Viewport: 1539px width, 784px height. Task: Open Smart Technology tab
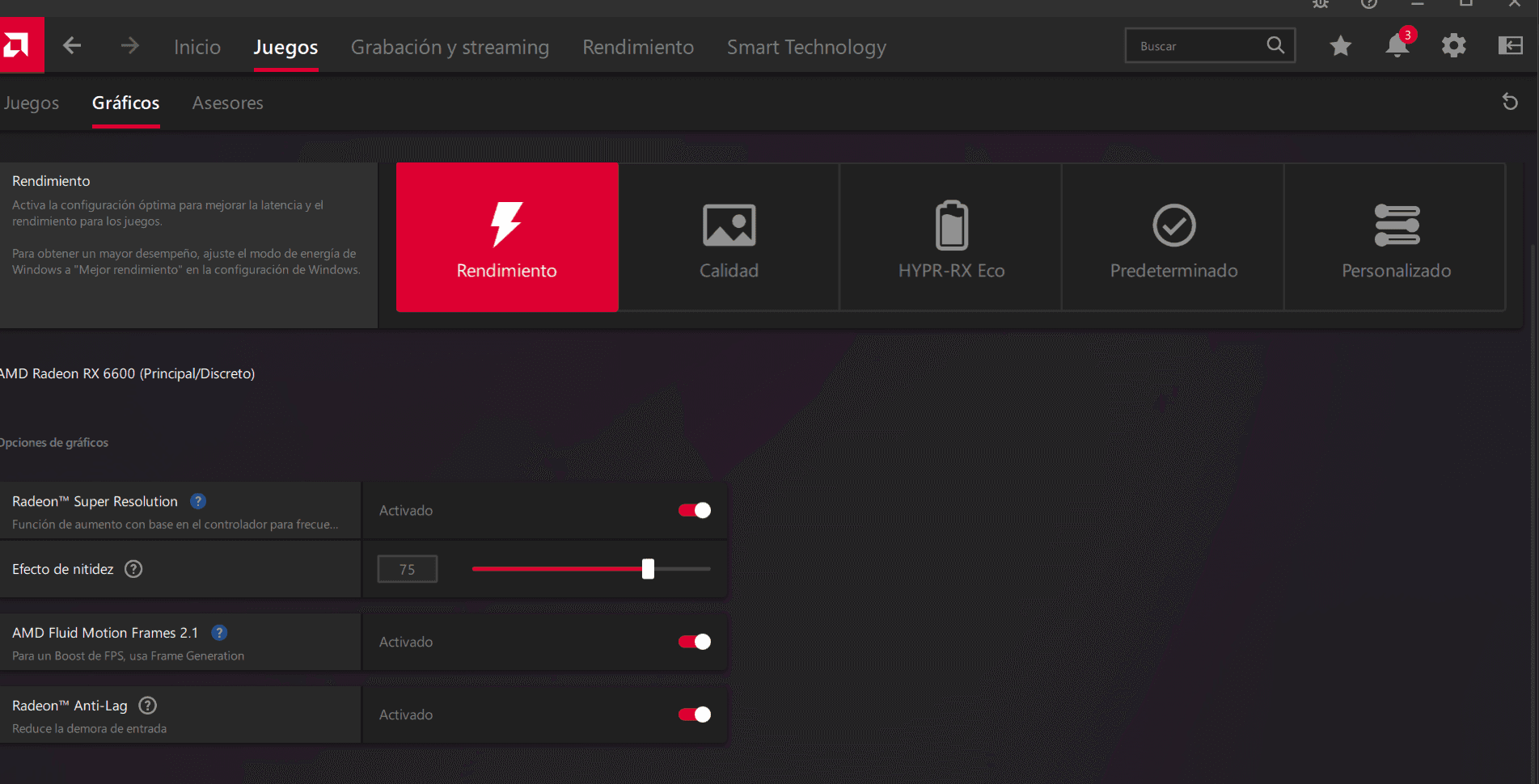[x=806, y=47]
